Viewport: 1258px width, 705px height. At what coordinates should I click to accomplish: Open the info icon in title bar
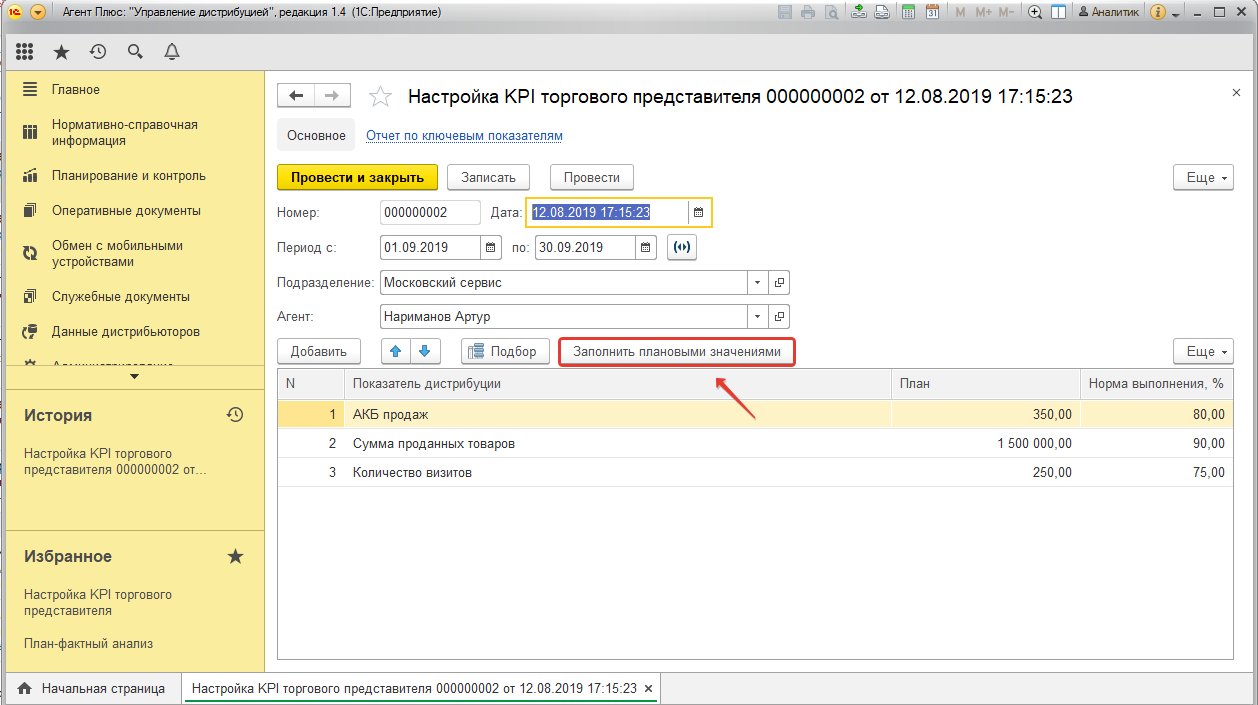click(1158, 12)
